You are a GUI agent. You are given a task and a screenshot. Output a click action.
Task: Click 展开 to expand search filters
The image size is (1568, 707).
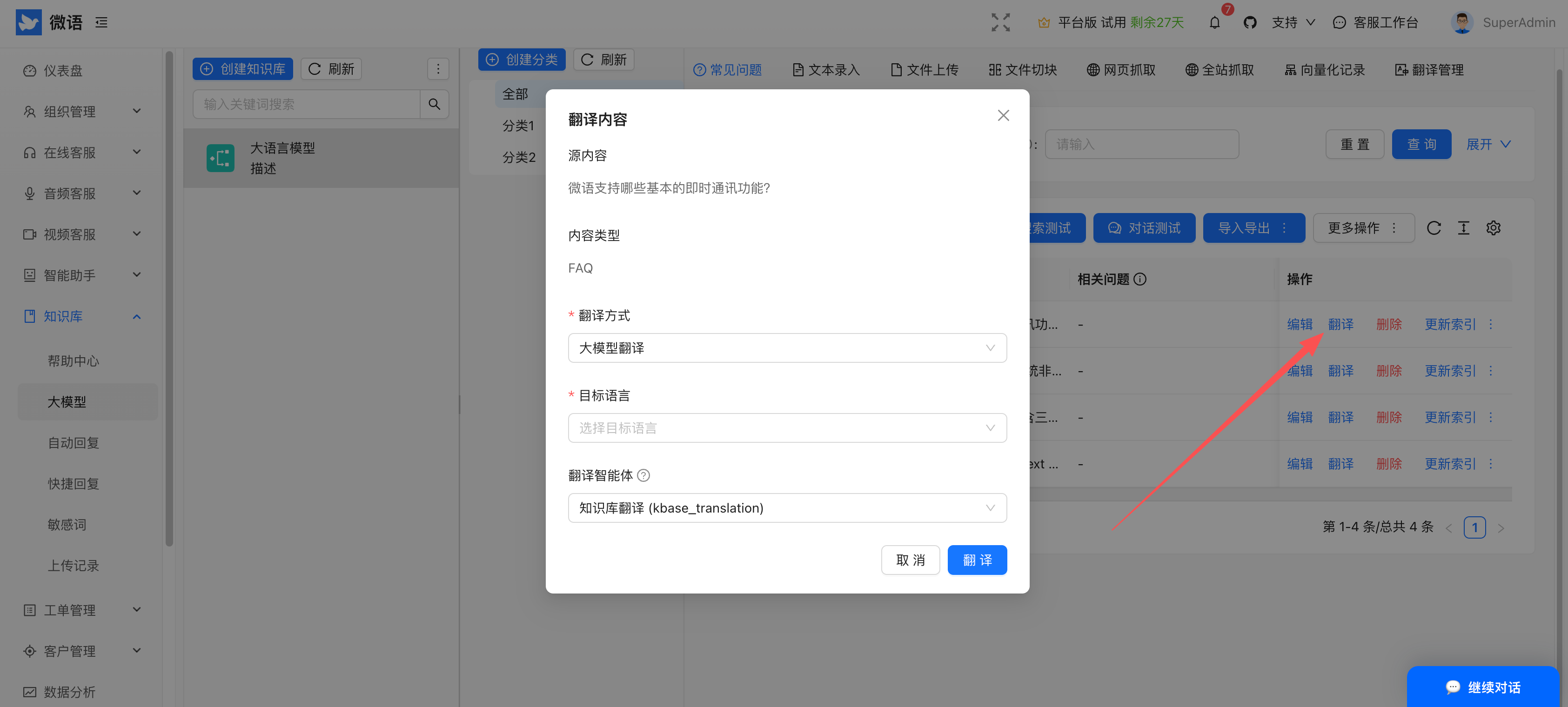pos(1488,144)
